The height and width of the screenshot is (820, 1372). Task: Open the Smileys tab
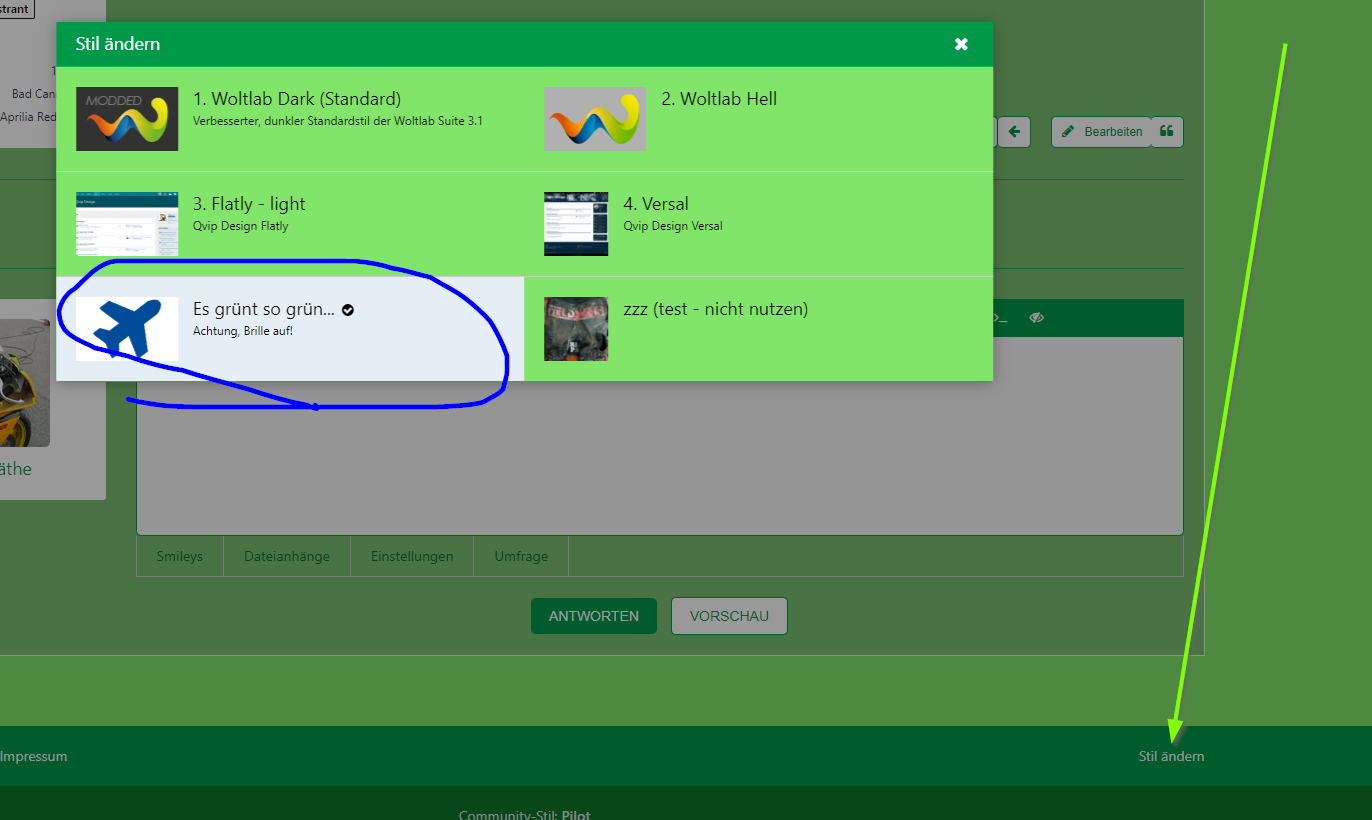pos(180,557)
